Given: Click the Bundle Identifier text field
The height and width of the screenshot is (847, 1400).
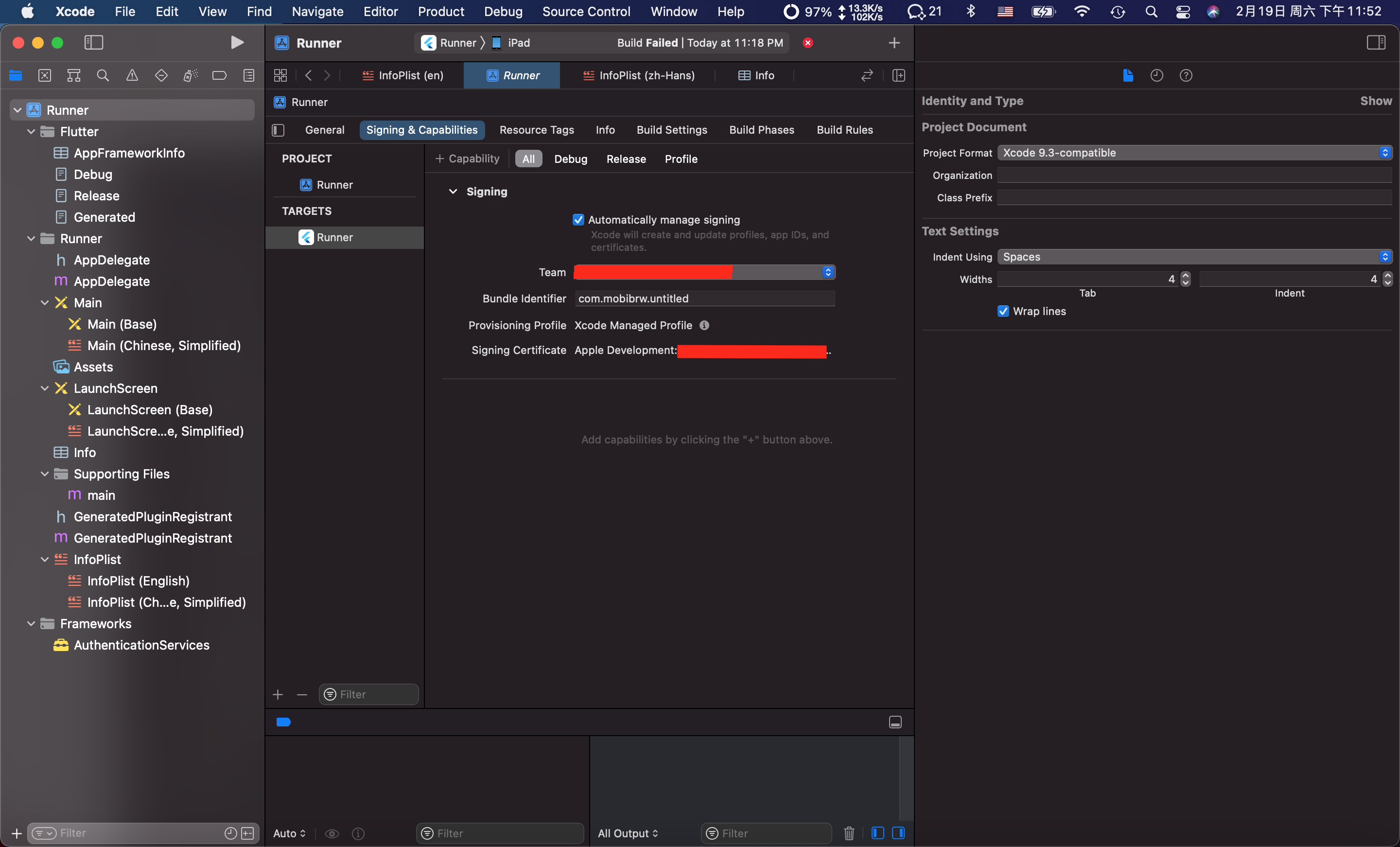Looking at the screenshot, I should [704, 299].
